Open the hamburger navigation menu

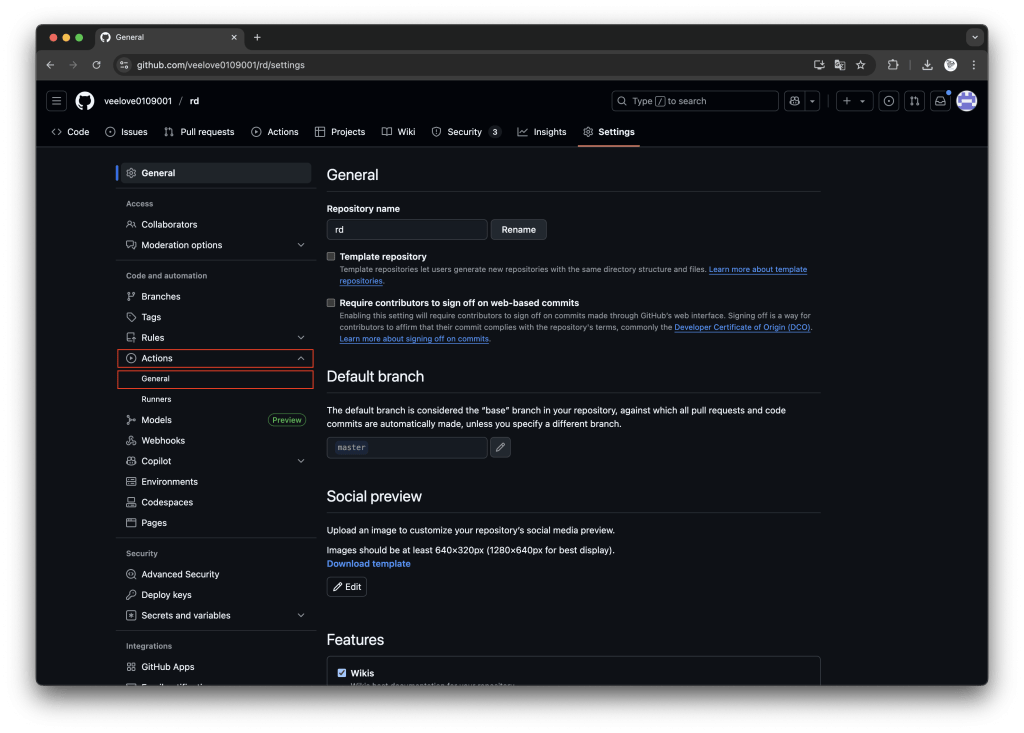[x=57, y=101]
